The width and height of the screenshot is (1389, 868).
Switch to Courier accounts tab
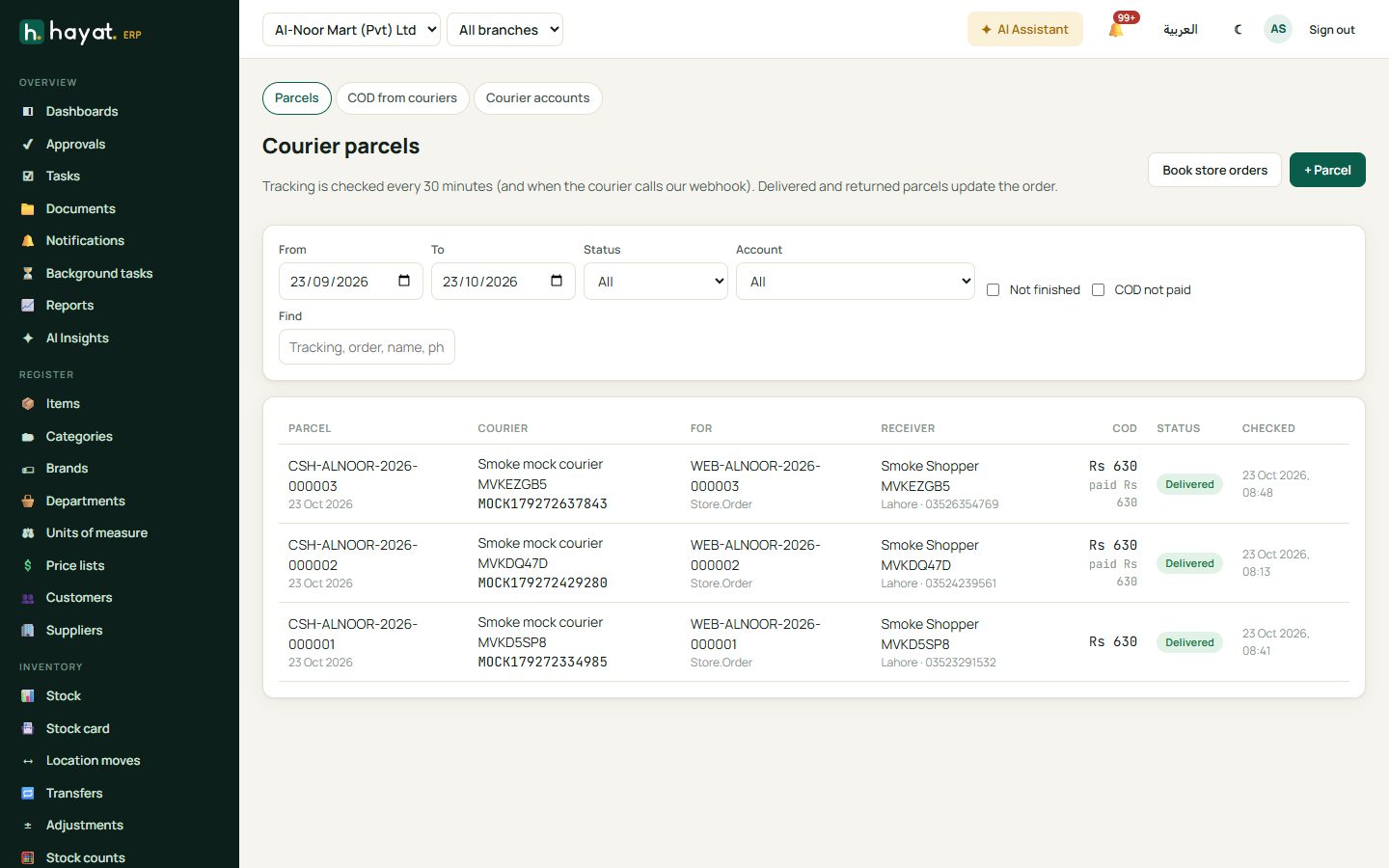[x=537, y=98]
